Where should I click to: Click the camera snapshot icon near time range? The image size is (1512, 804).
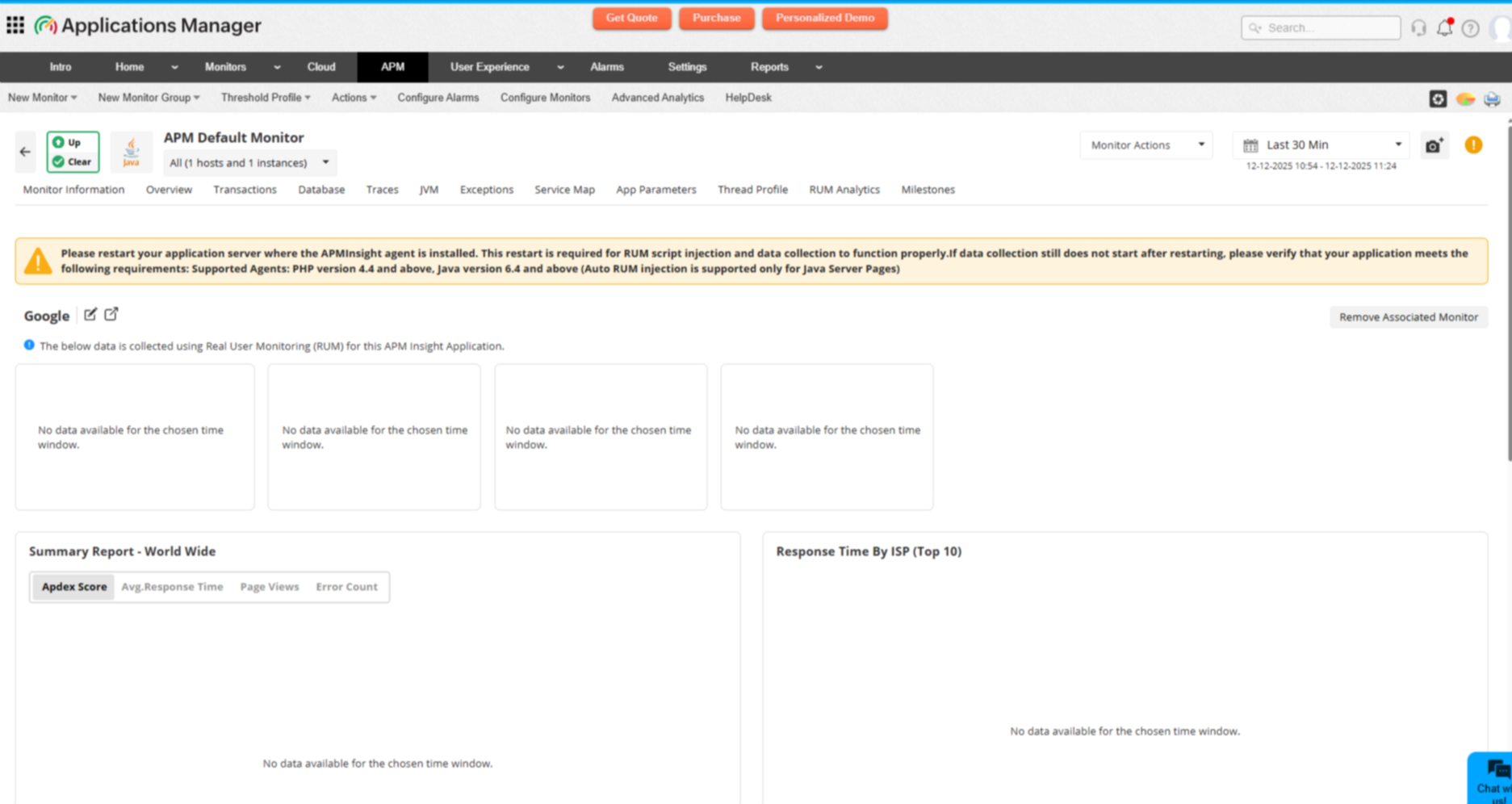[1434, 146]
